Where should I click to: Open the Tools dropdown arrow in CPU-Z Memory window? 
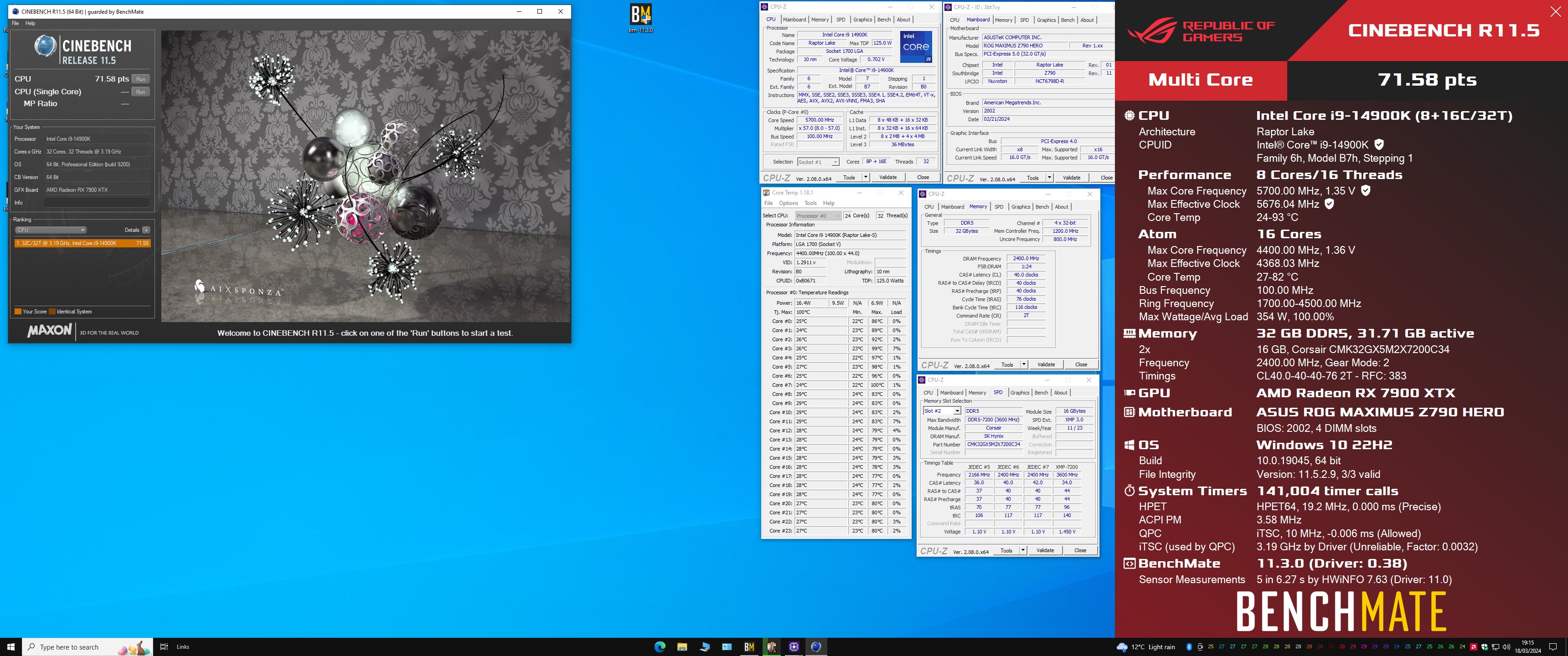click(1024, 364)
